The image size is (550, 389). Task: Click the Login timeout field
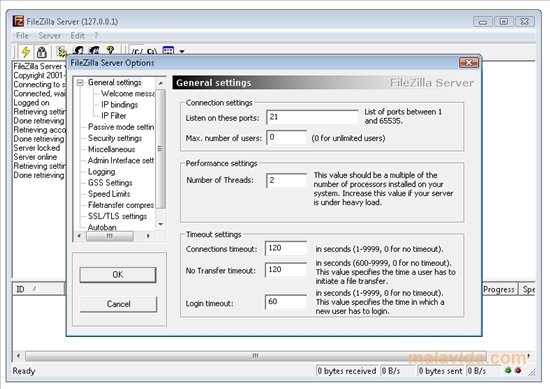tap(286, 302)
